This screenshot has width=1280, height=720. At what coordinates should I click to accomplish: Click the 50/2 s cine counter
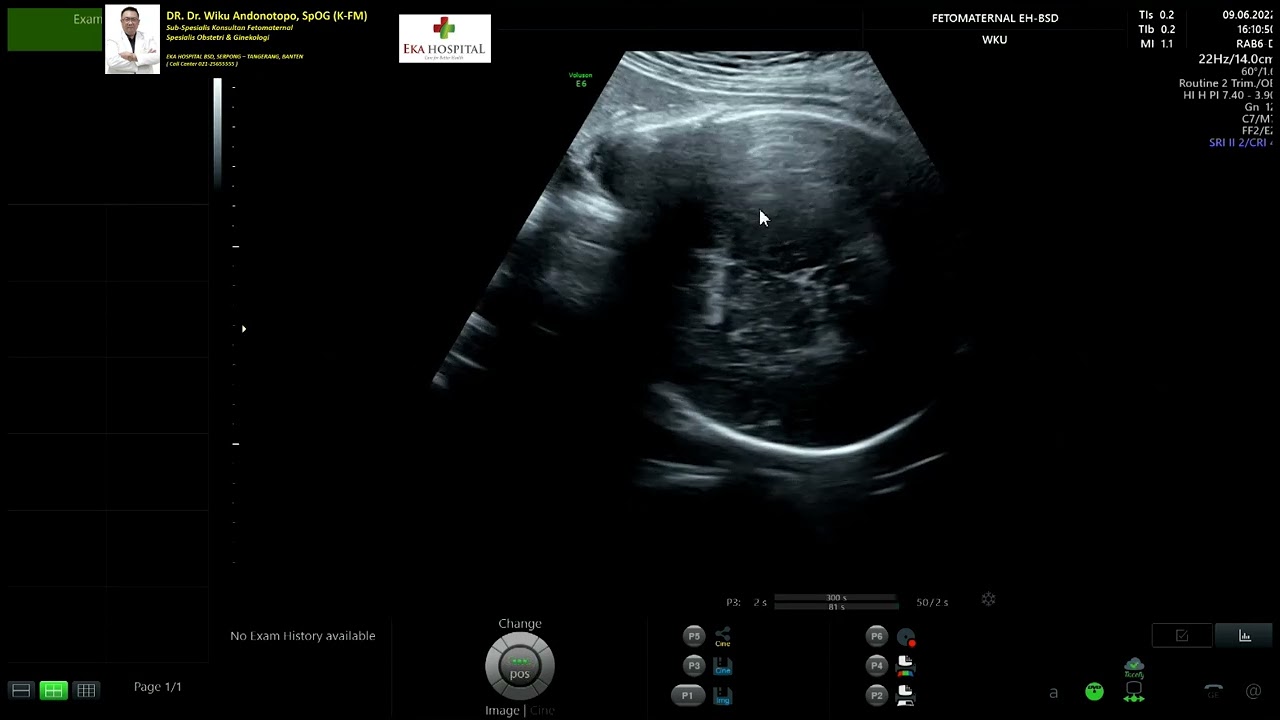(932, 602)
